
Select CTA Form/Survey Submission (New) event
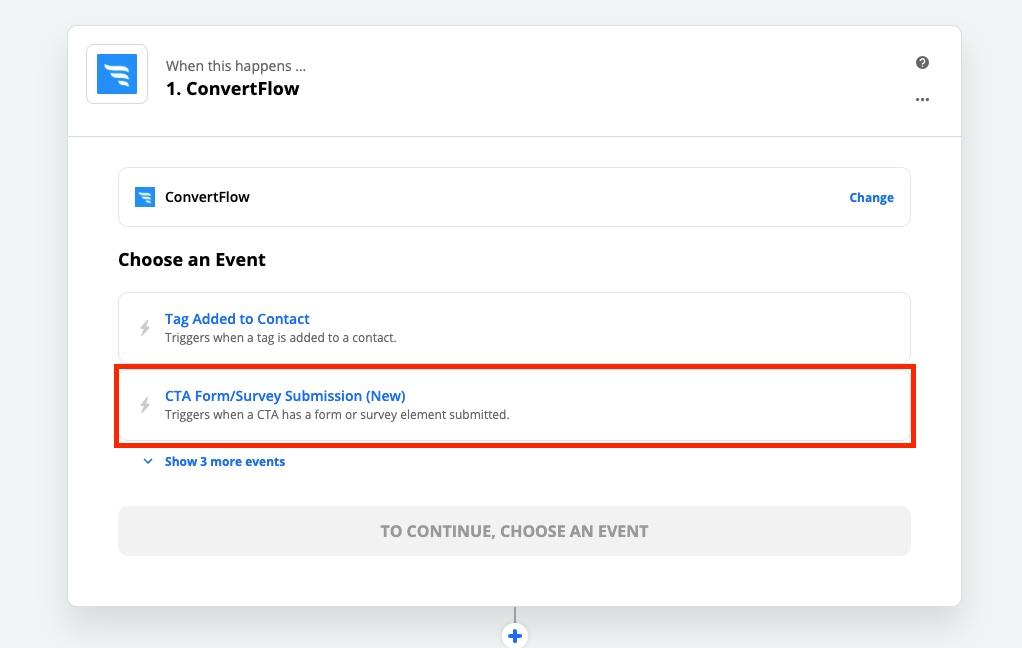pos(285,396)
